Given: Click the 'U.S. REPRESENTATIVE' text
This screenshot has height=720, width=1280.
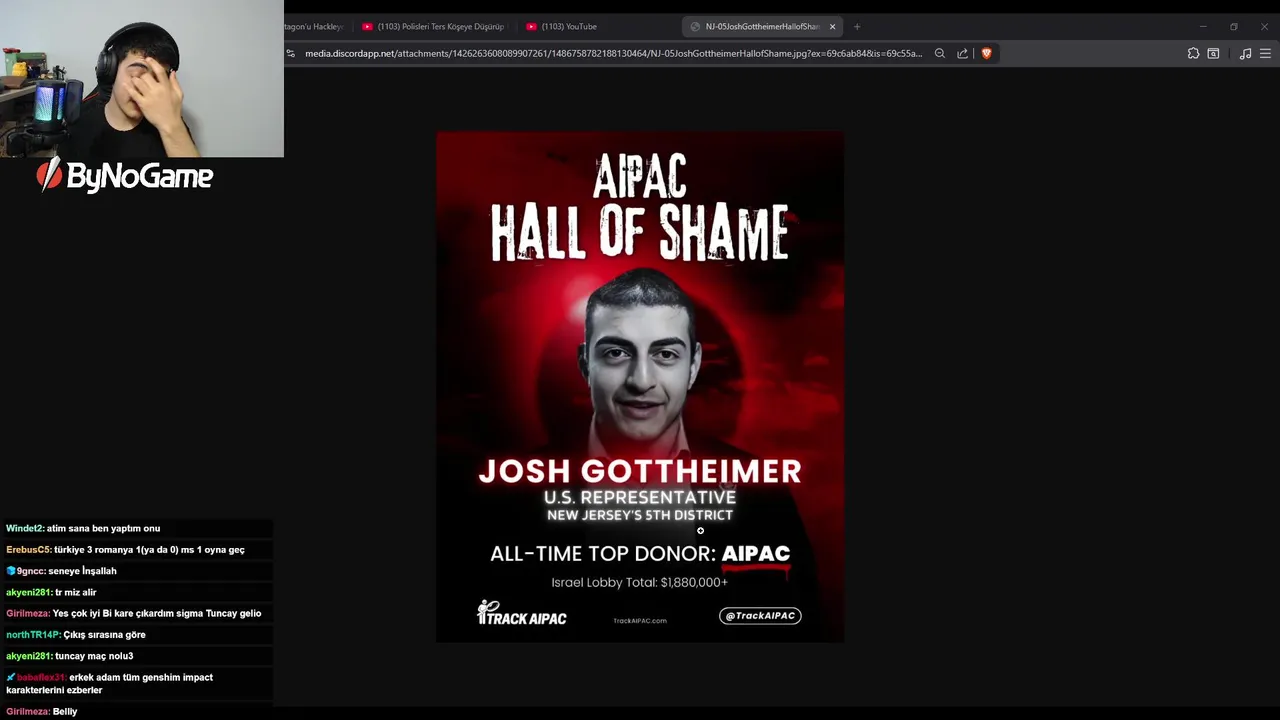Looking at the screenshot, I should point(640,497).
